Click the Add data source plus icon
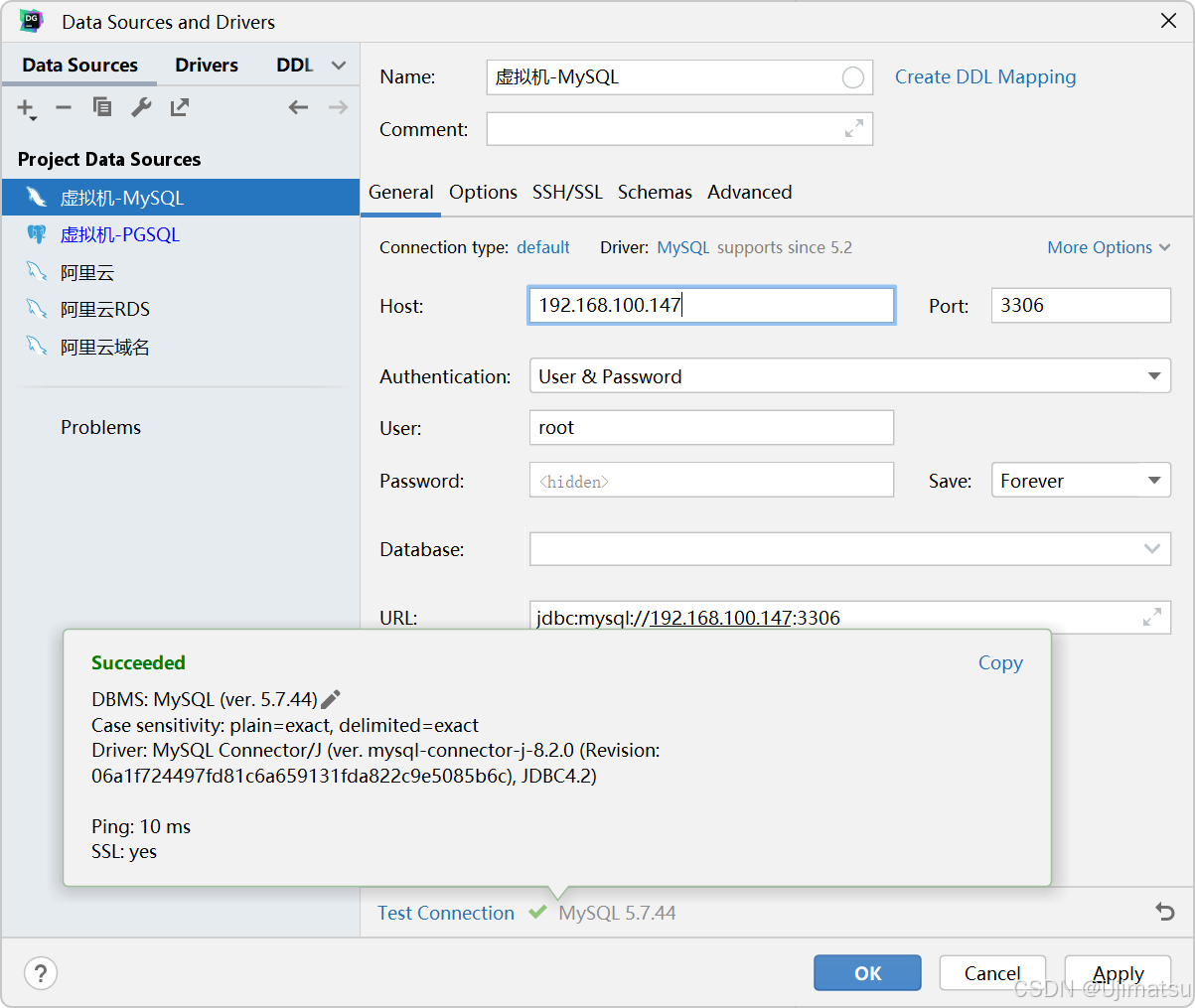 (x=26, y=108)
